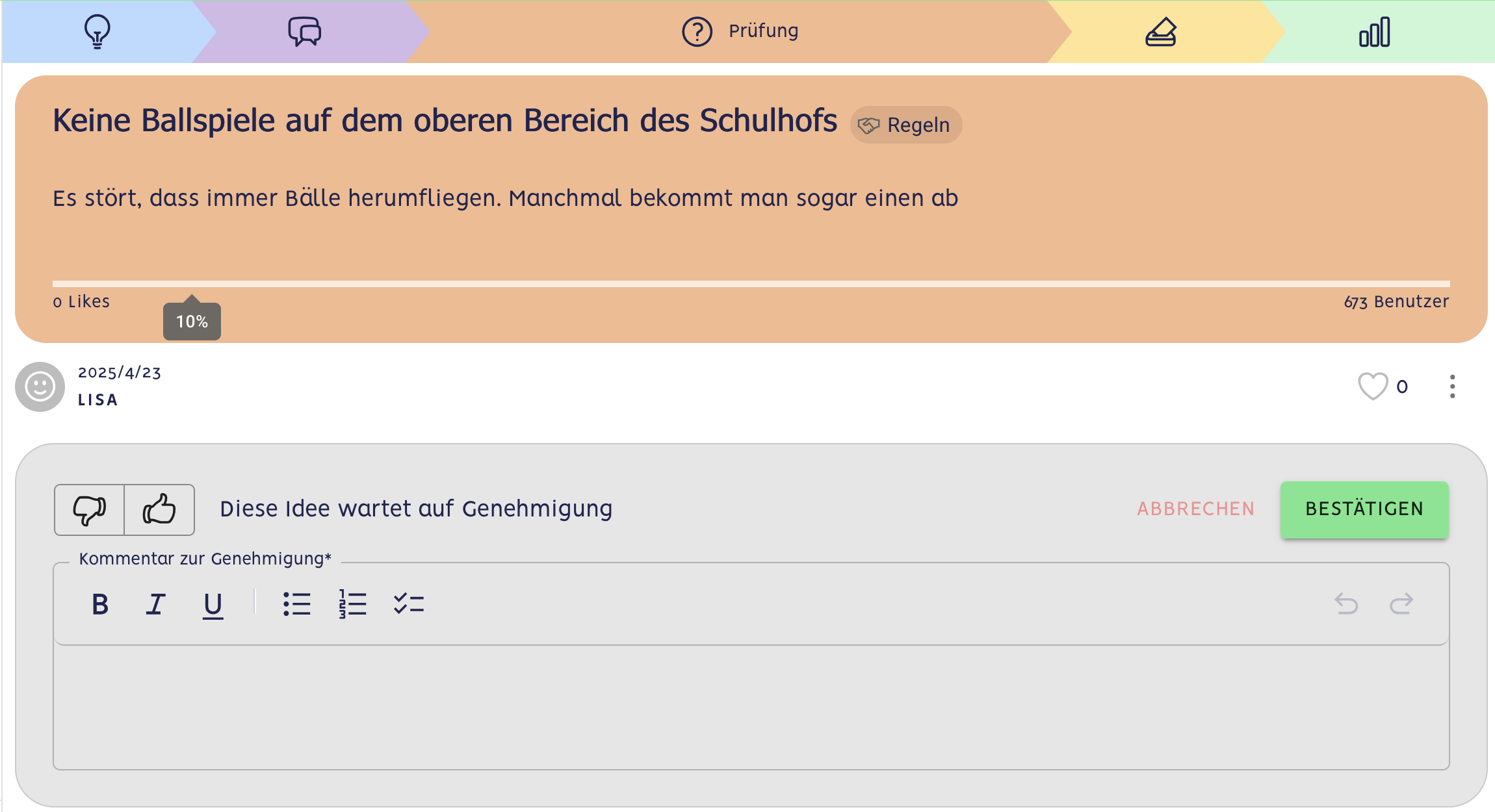Image resolution: width=1495 pixels, height=812 pixels.
Task: Approve the idea with thumbs up
Action: (159, 510)
